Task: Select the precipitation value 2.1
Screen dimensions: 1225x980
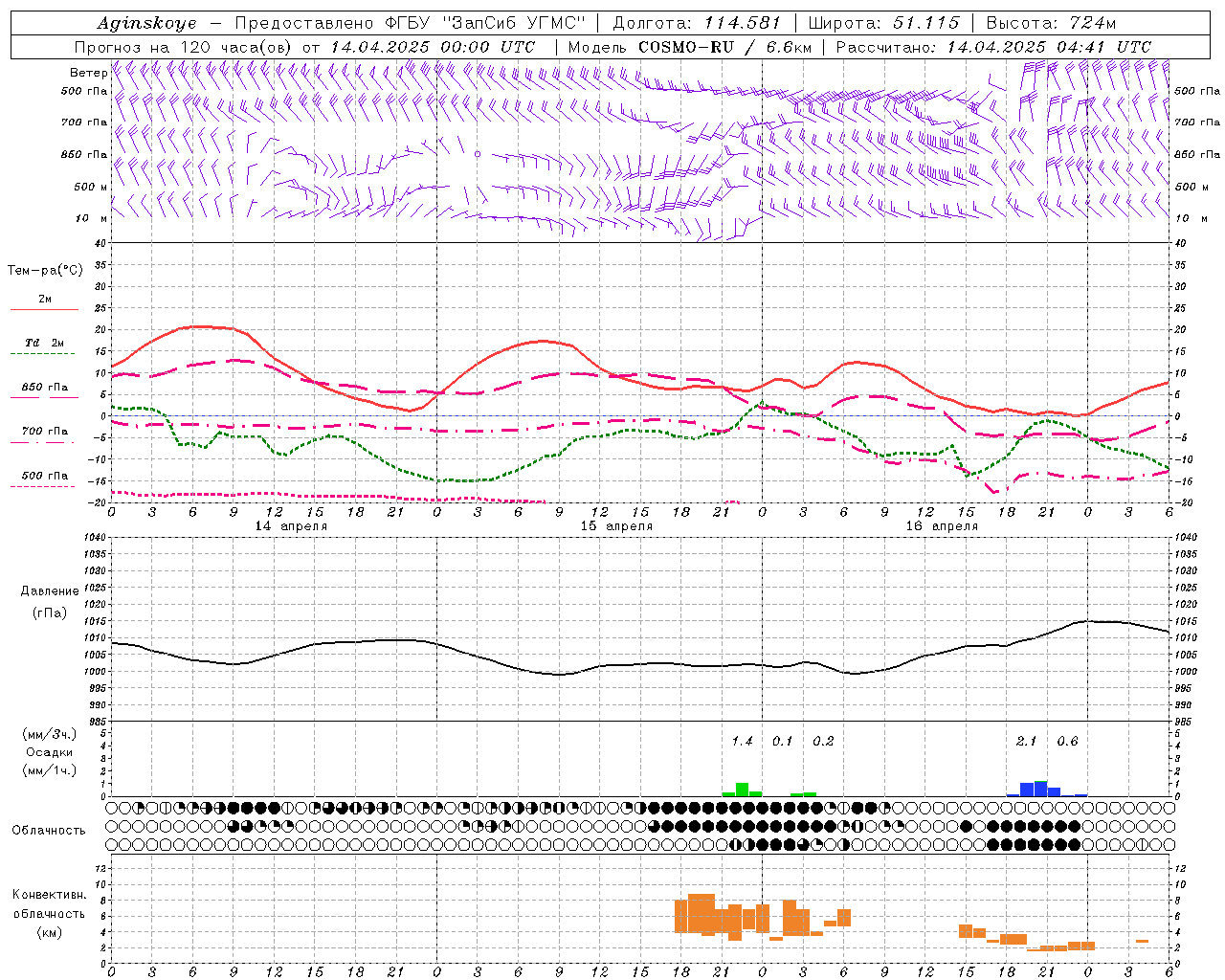Action: click(1026, 741)
